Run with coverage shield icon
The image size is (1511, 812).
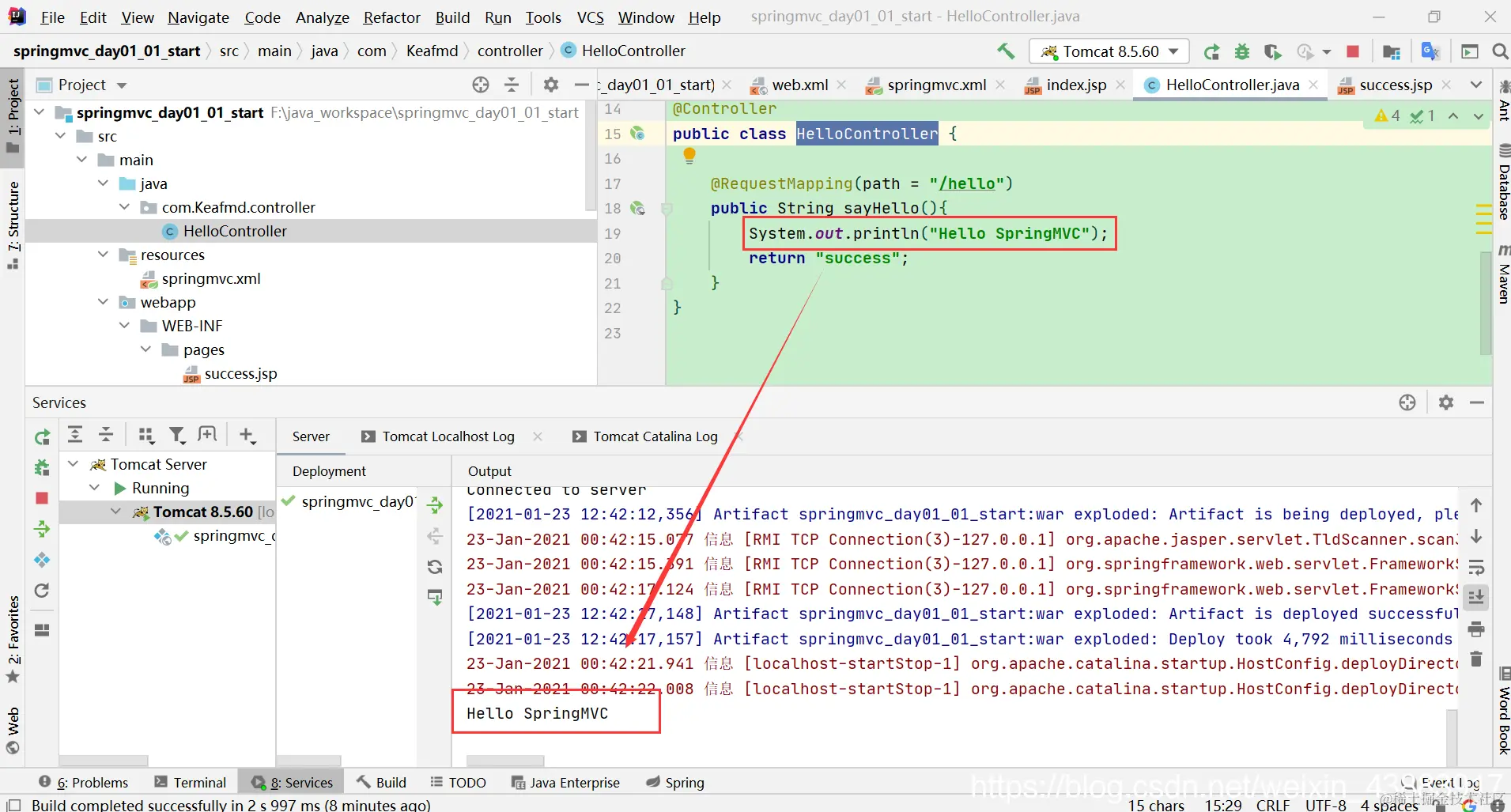[1272, 52]
